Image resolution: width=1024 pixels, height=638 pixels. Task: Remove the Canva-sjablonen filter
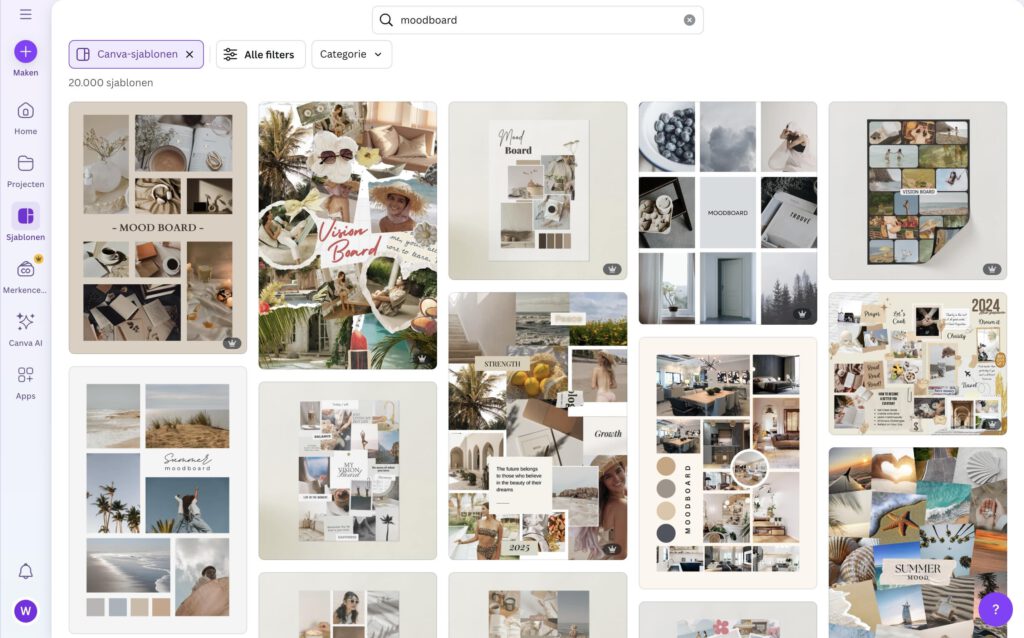pyautogui.click(x=190, y=54)
